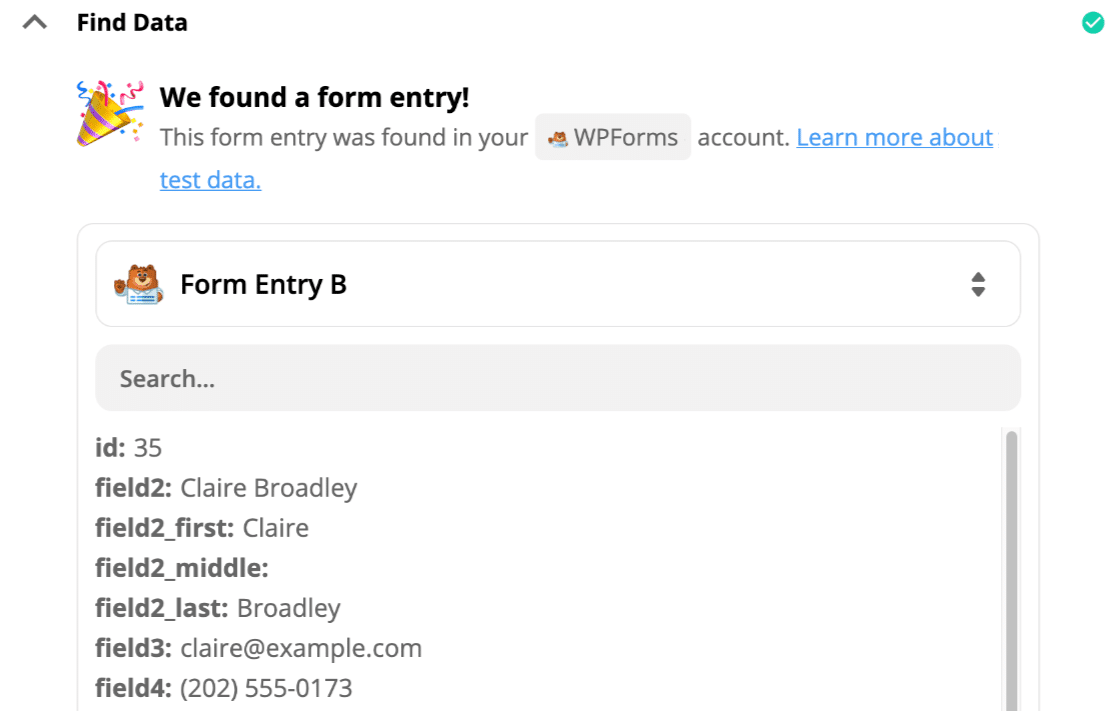Select the field2_last Broadley row
Viewport: 1116px width, 711px height.
(x=218, y=608)
